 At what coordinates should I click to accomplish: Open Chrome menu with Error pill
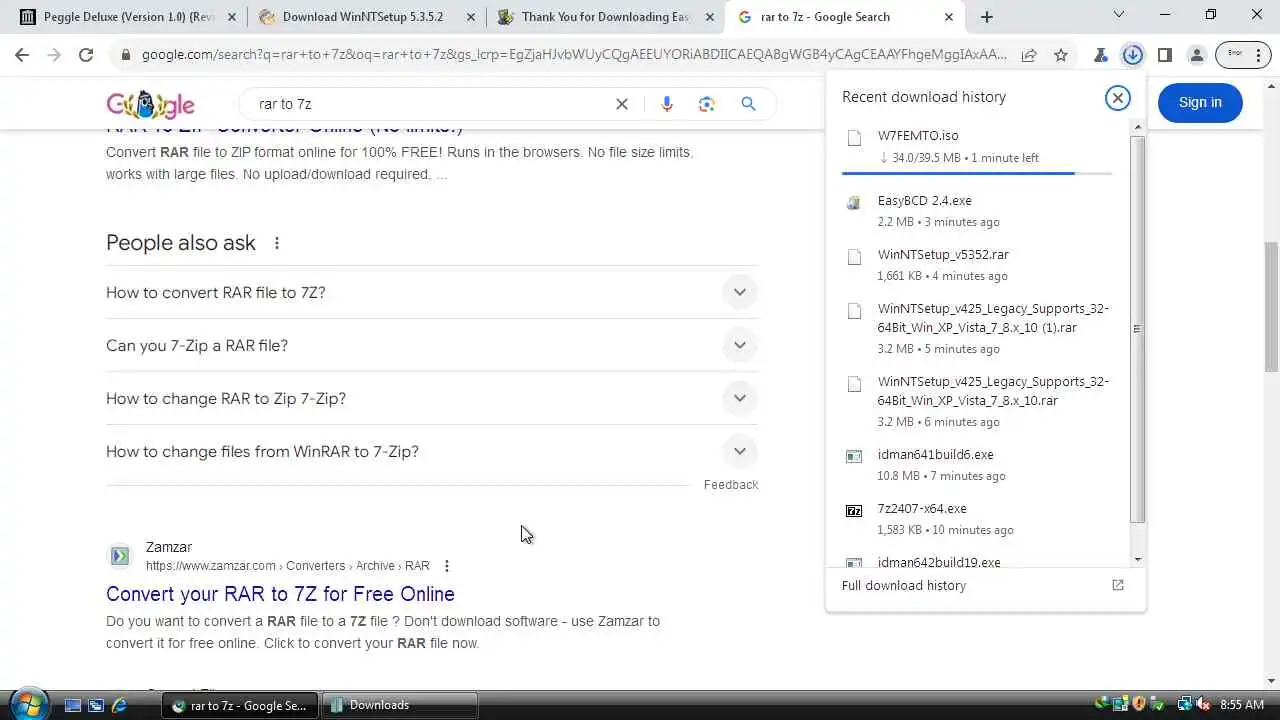tap(1243, 56)
